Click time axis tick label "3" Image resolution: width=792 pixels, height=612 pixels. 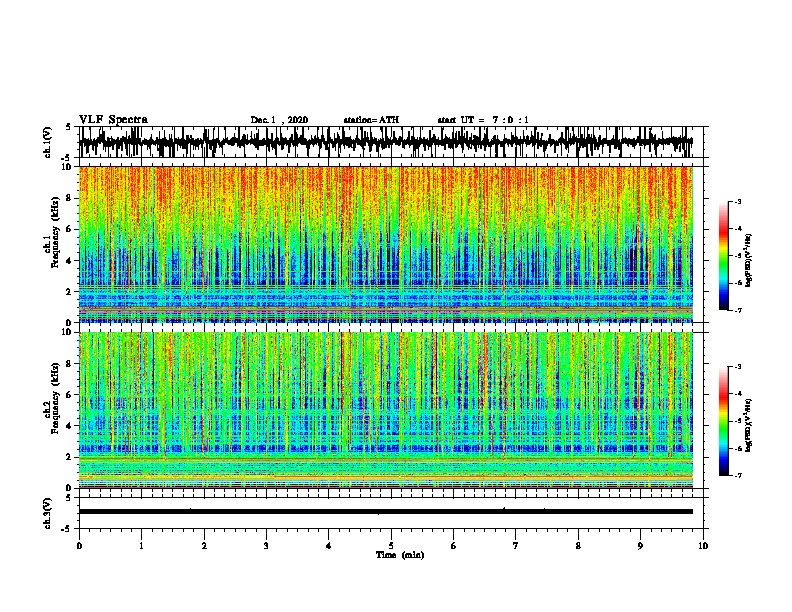pyautogui.click(x=266, y=546)
